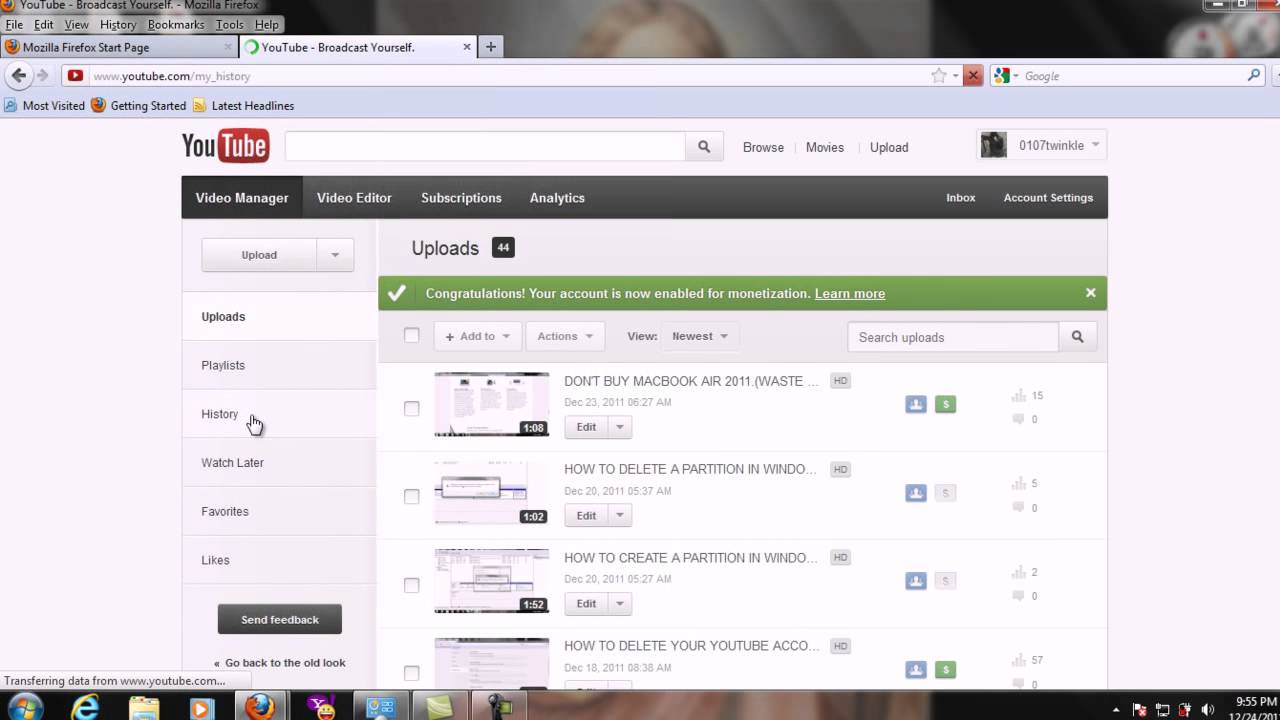
Task: Close the YouTube - Broadcast Yourself tab
Action: (x=467, y=47)
